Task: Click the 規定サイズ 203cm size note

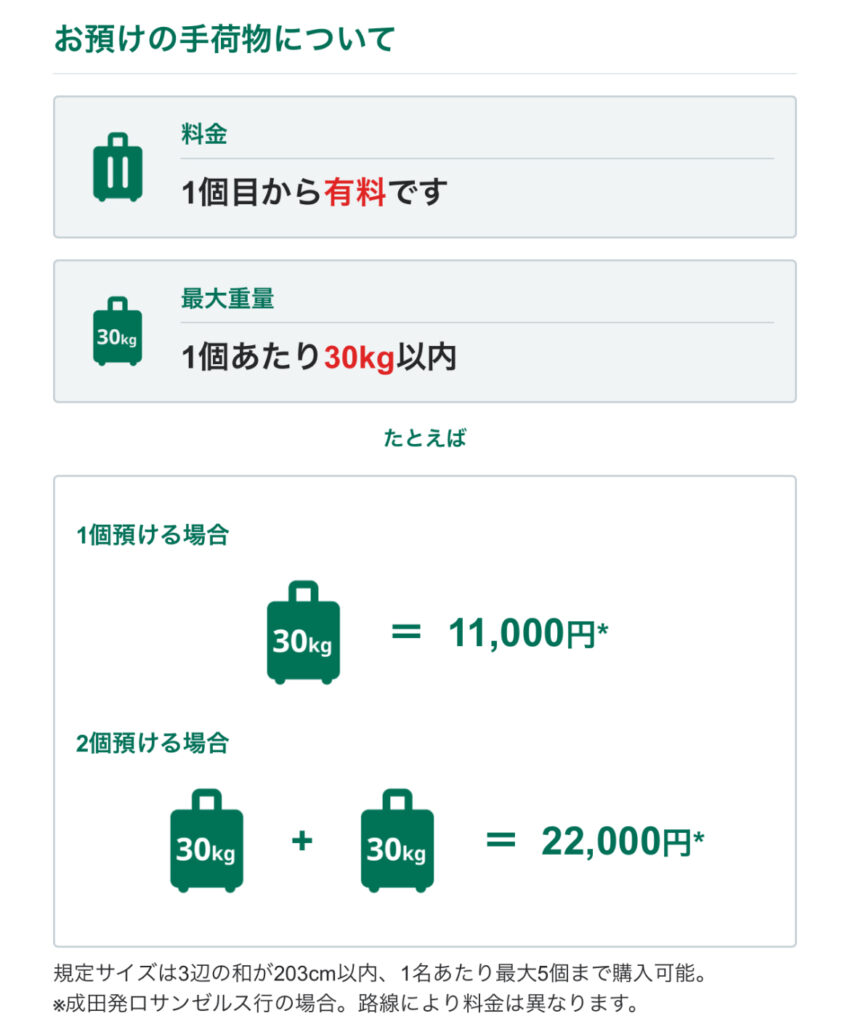Action: pyautogui.click(x=385, y=973)
